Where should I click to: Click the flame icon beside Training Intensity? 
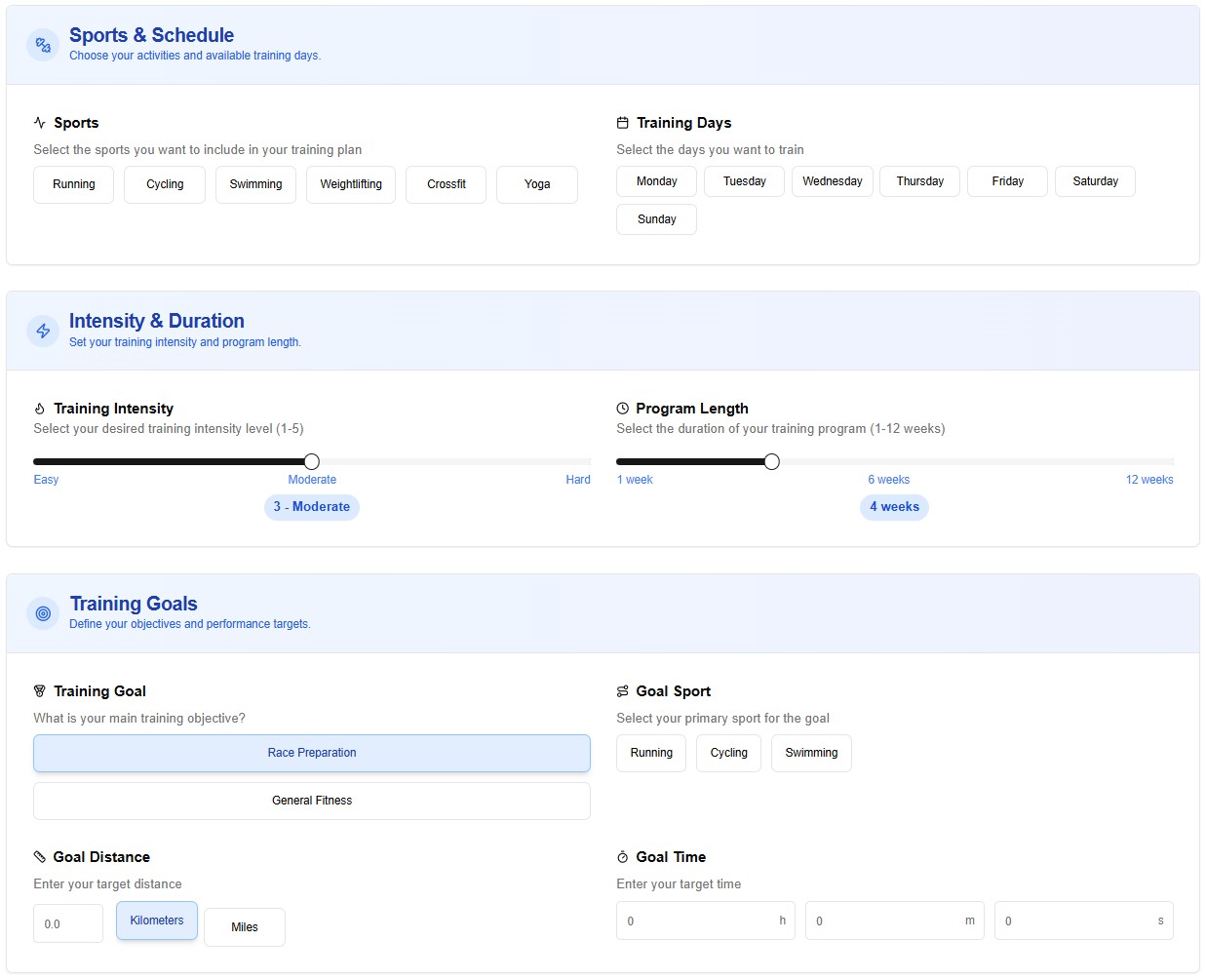[40, 409]
